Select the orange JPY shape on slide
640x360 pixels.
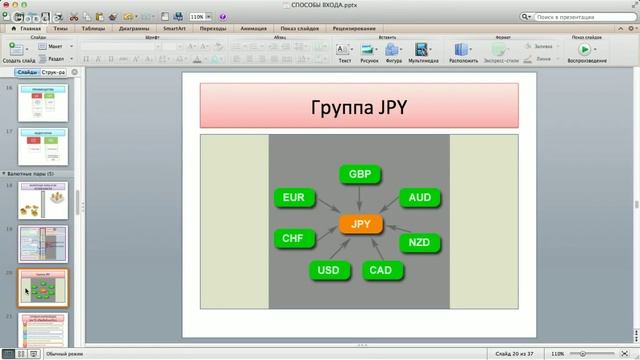361,224
